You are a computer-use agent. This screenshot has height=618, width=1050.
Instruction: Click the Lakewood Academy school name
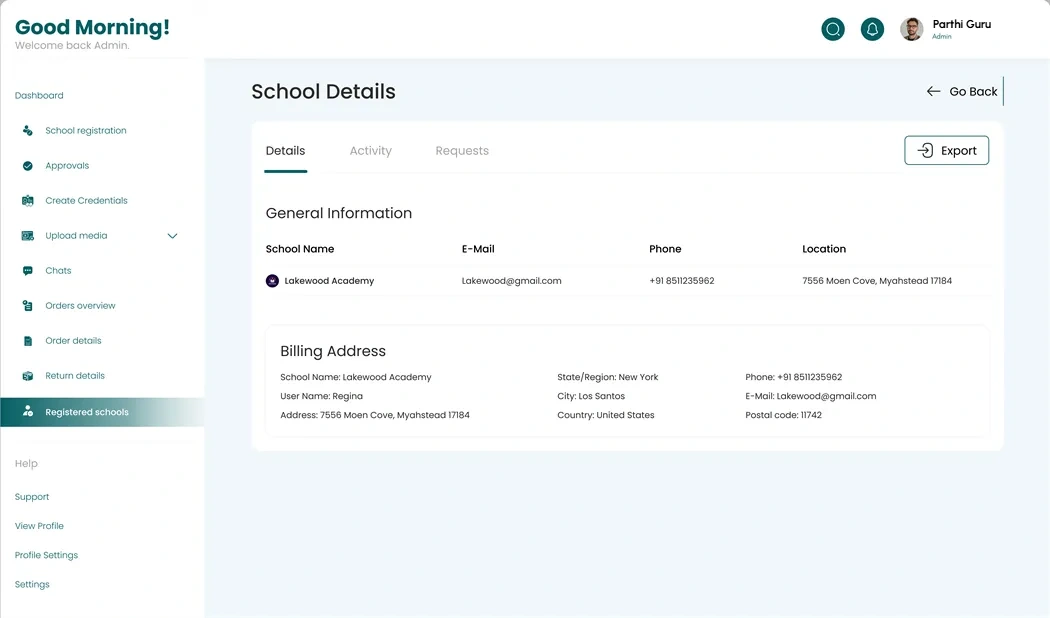[x=329, y=281]
